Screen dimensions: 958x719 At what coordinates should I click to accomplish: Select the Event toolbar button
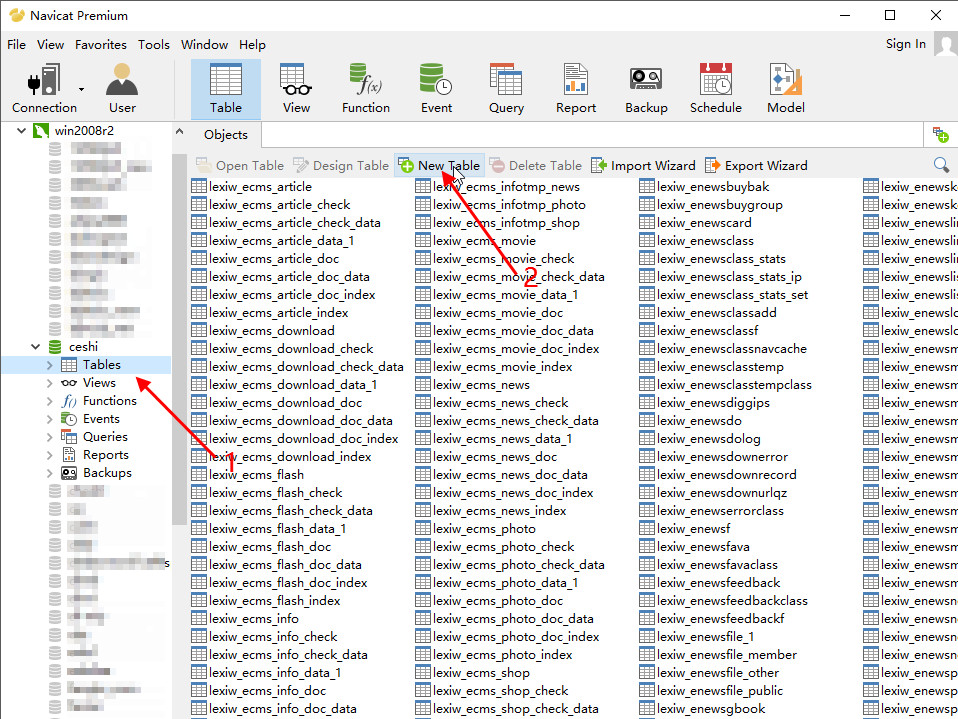pos(436,89)
